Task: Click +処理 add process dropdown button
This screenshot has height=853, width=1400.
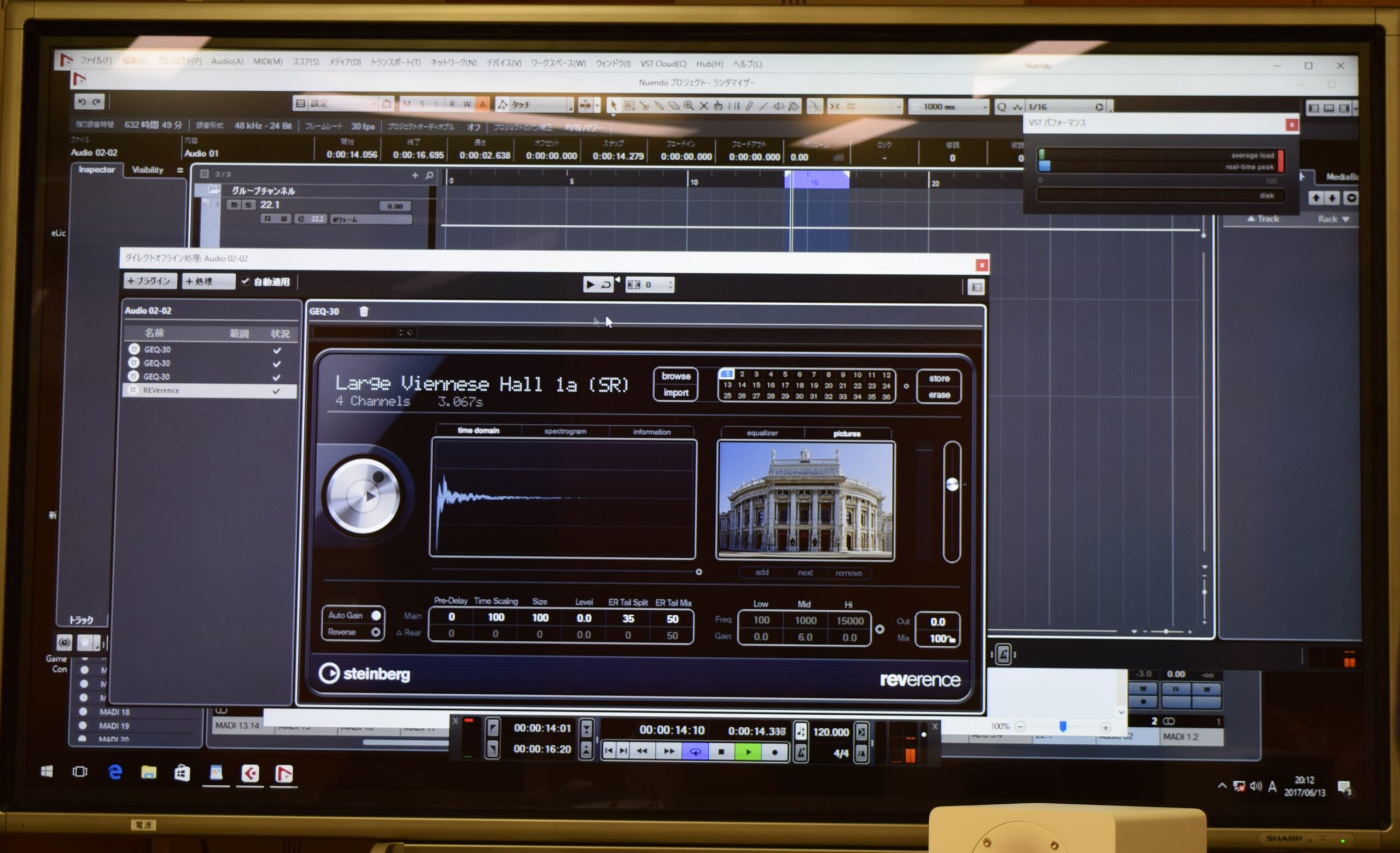Action: click(x=208, y=281)
